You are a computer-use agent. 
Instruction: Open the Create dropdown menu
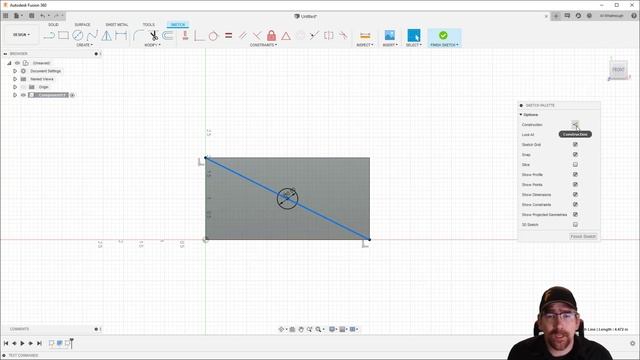click(84, 45)
